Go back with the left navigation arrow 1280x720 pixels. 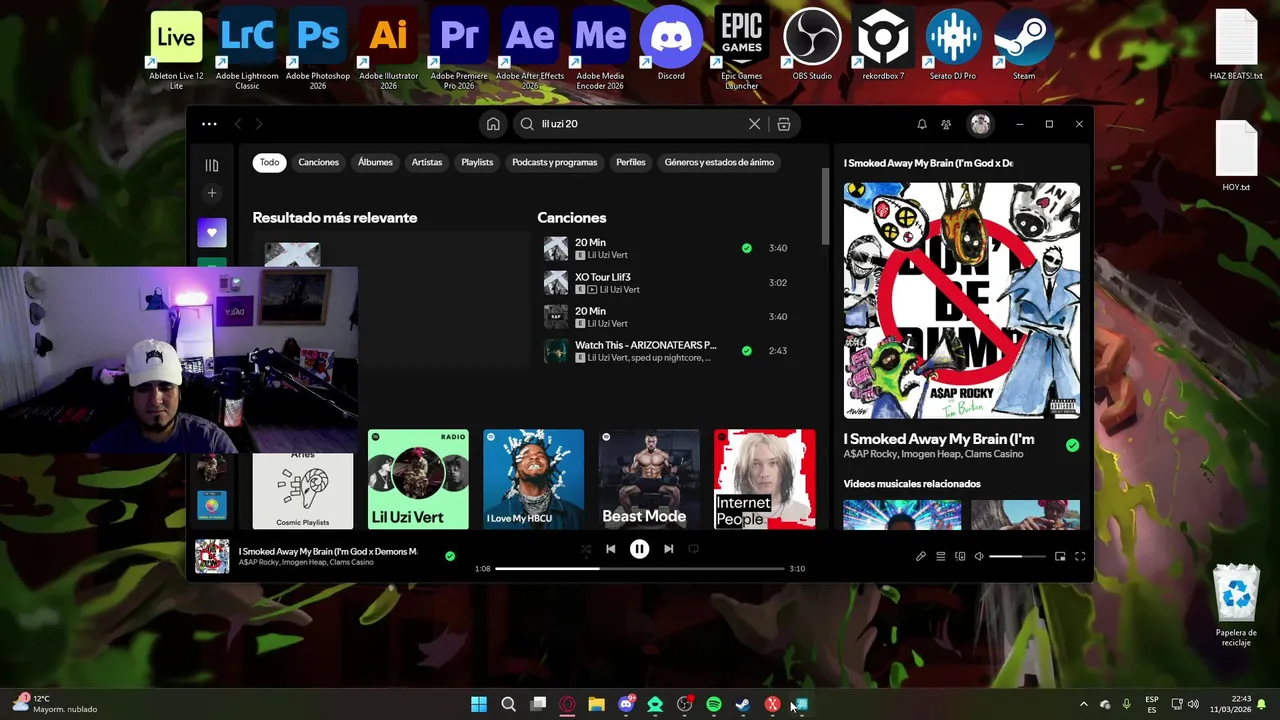point(238,124)
